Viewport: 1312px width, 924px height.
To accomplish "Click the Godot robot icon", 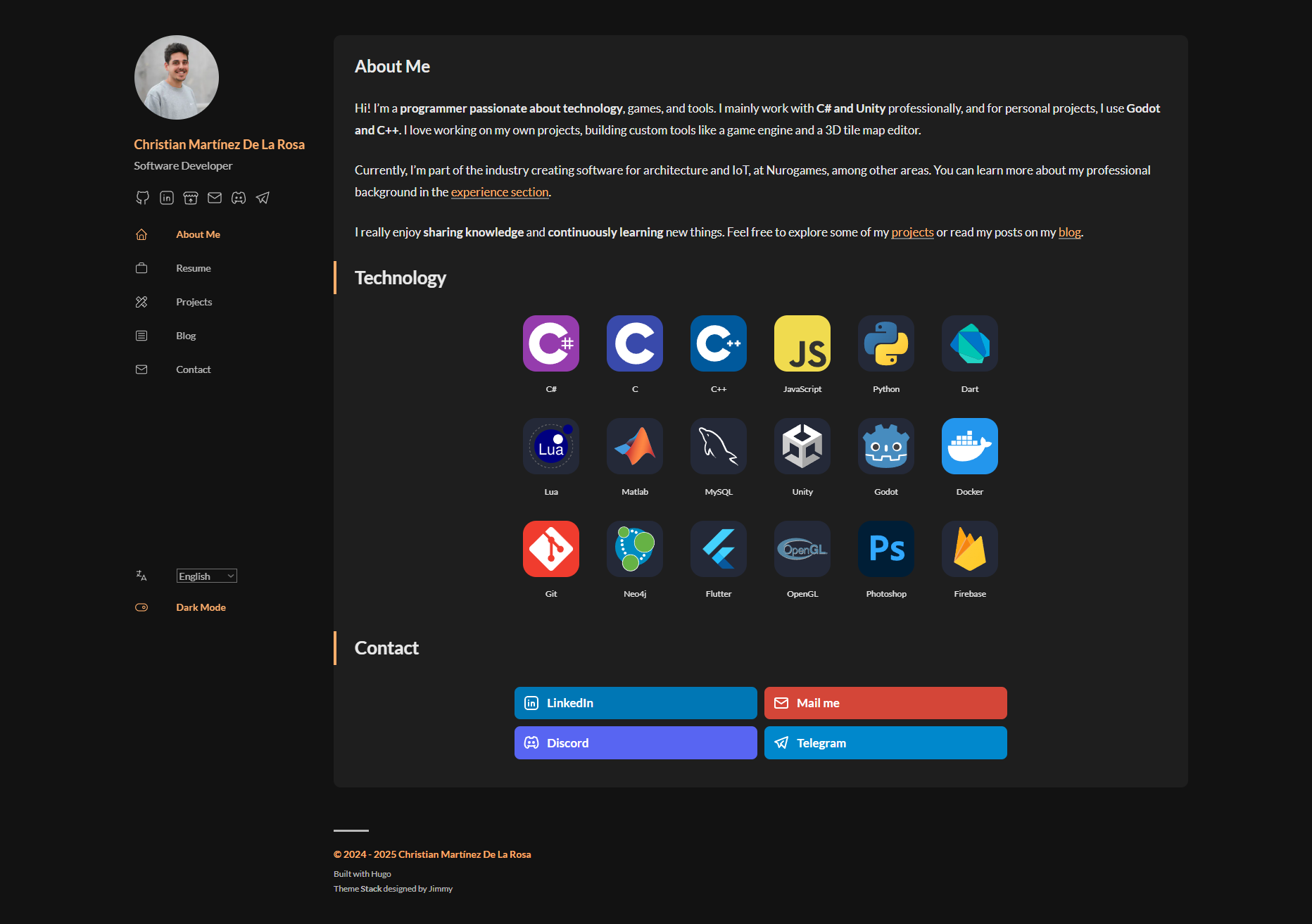I will pyautogui.click(x=886, y=446).
